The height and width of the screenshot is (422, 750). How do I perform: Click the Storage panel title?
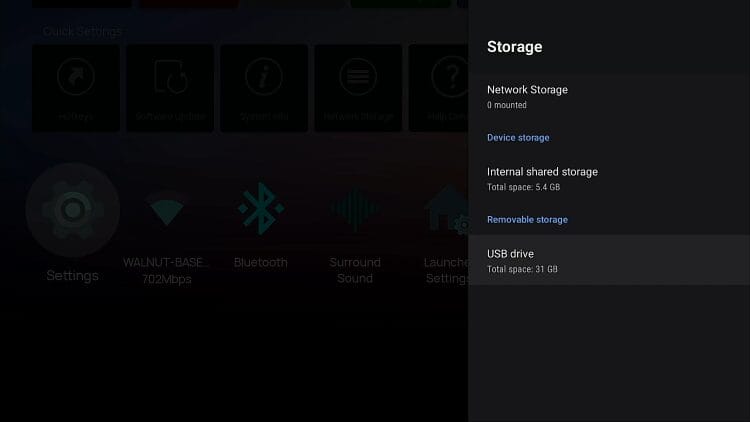pyautogui.click(x=515, y=47)
